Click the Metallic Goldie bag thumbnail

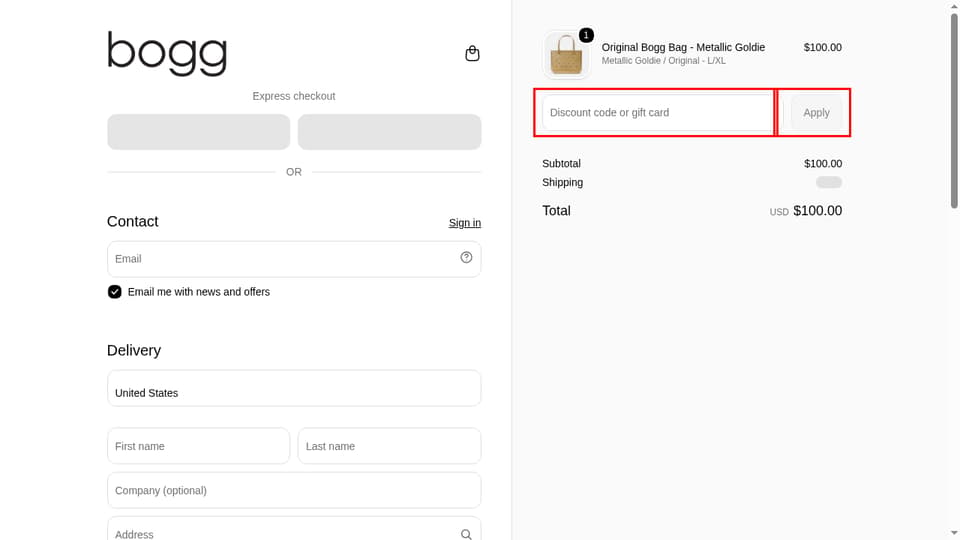[566, 54]
